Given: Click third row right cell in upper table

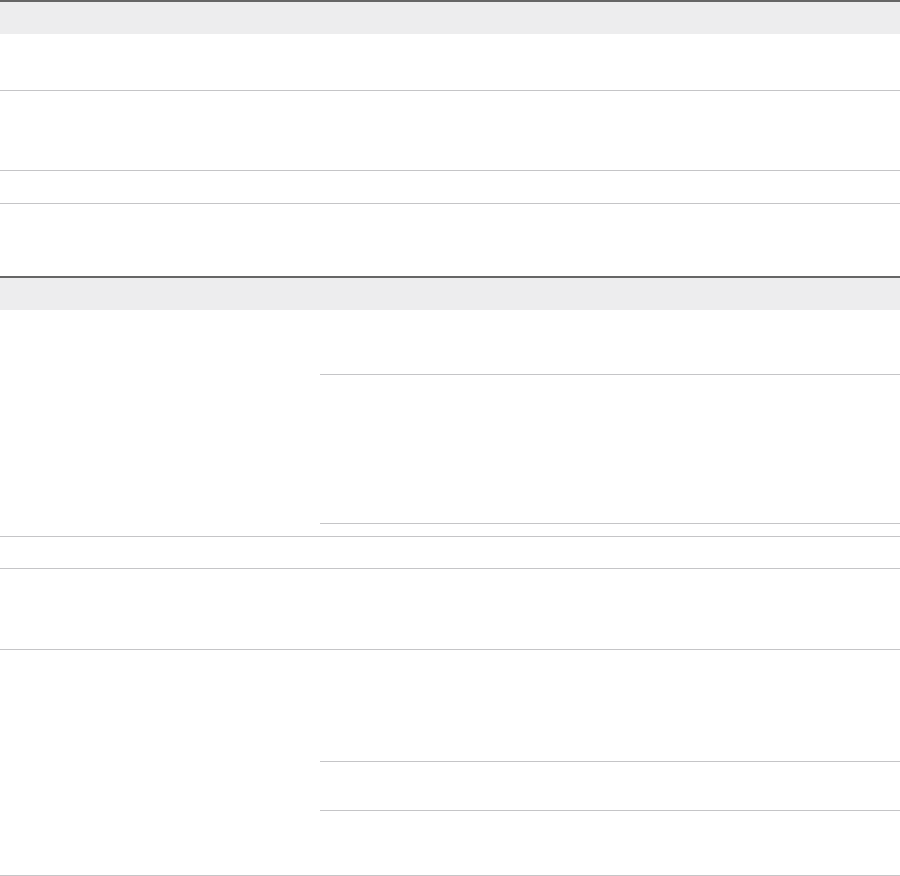Looking at the screenshot, I should click(x=608, y=187).
